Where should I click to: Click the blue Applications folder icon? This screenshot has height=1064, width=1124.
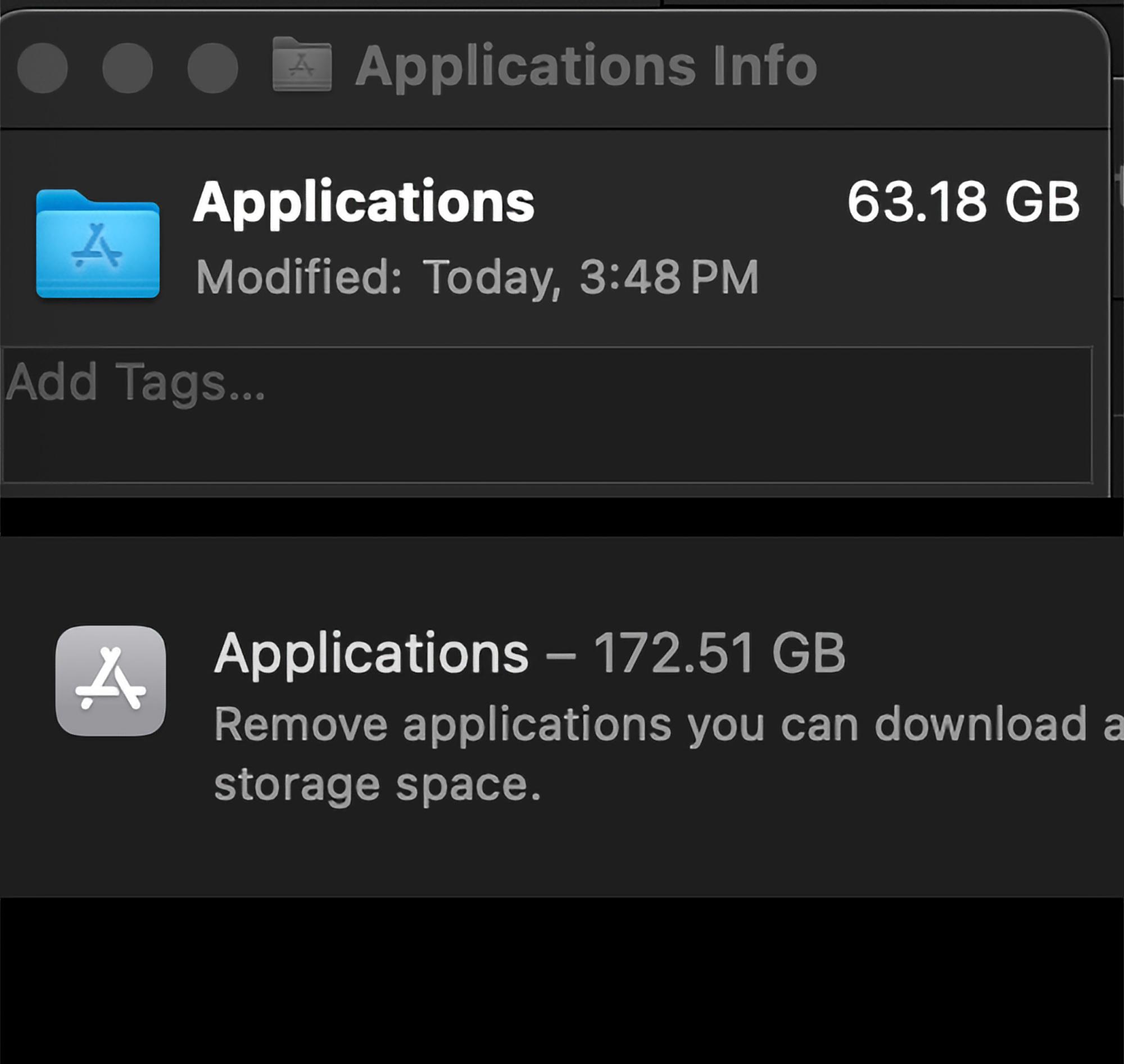pyautogui.click(x=98, y=244)
